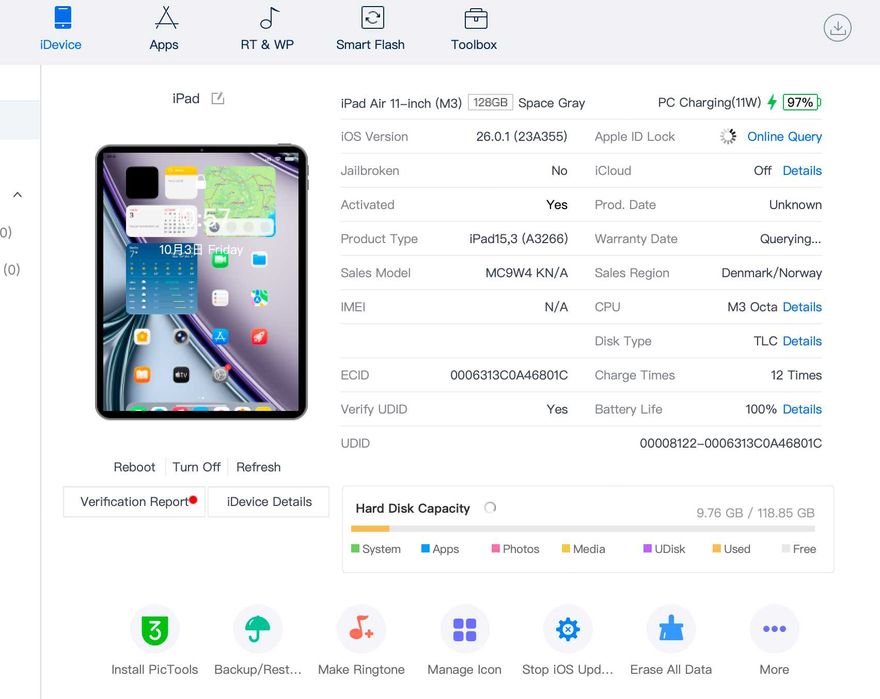Image resolution: width=880 pixels, height=699 pixels.
Task: Open iCloud Details link
Action: 802,171
